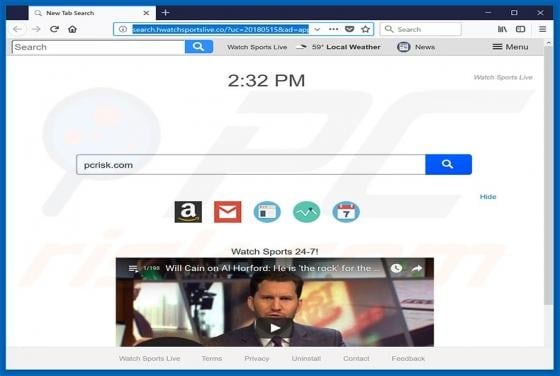Open the news page shortcut icon
The width and height of the screenshot is (560, 376).
267,212
